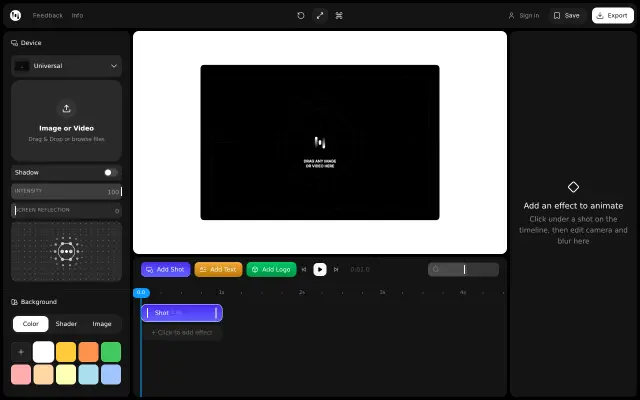Open the Feedback menu
Screen dimensions: 640x400
click(x=48, y=16)
